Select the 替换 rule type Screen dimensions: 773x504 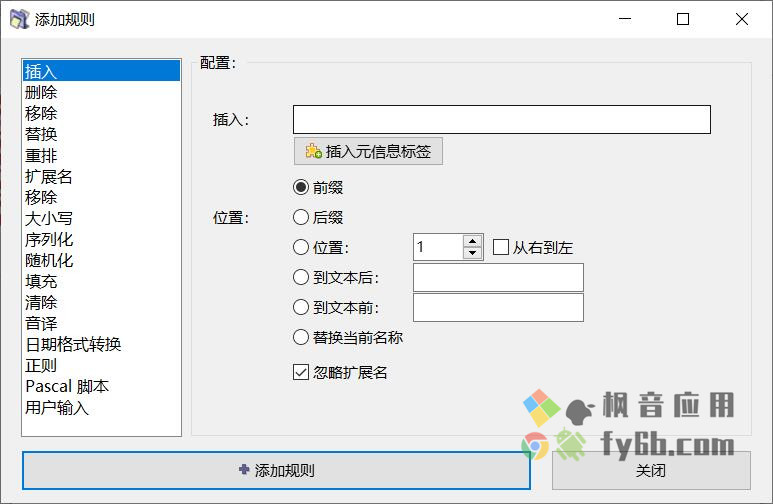click(x=101, y=134)
